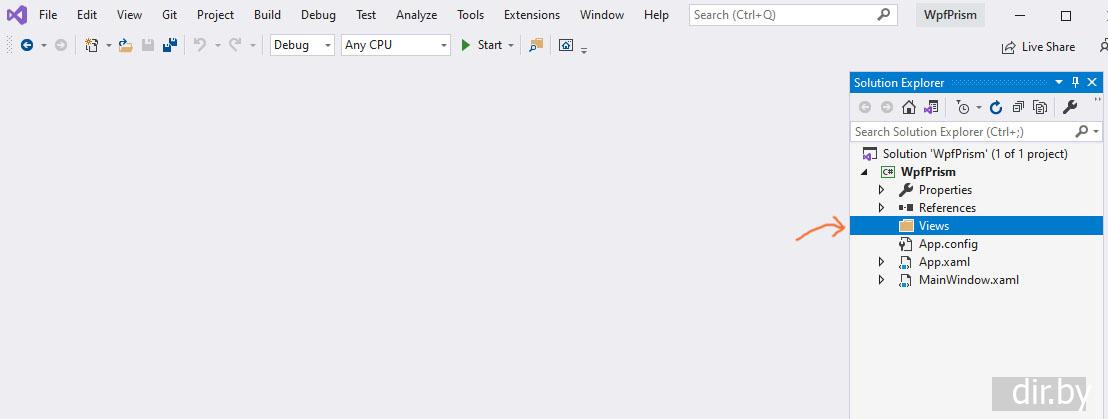The image size is (1108, 419).
Task: Click the Undo arrow icon
Action: click(x=200, y=45)
